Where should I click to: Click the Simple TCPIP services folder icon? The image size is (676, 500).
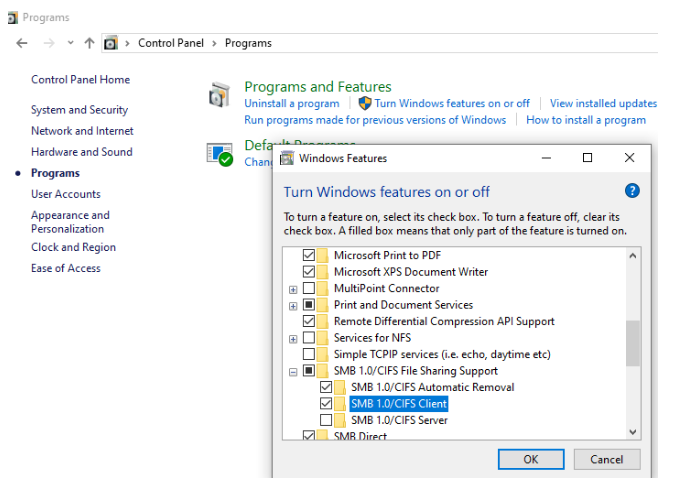point(322,354)
